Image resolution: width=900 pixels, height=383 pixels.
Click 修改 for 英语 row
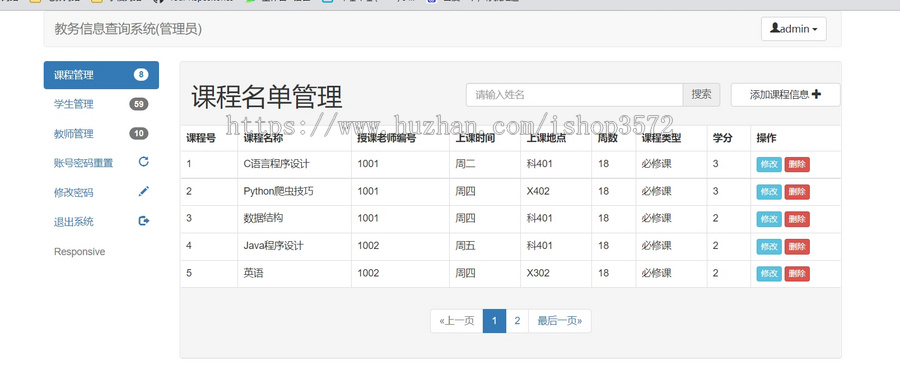click(x=769, y=274)
